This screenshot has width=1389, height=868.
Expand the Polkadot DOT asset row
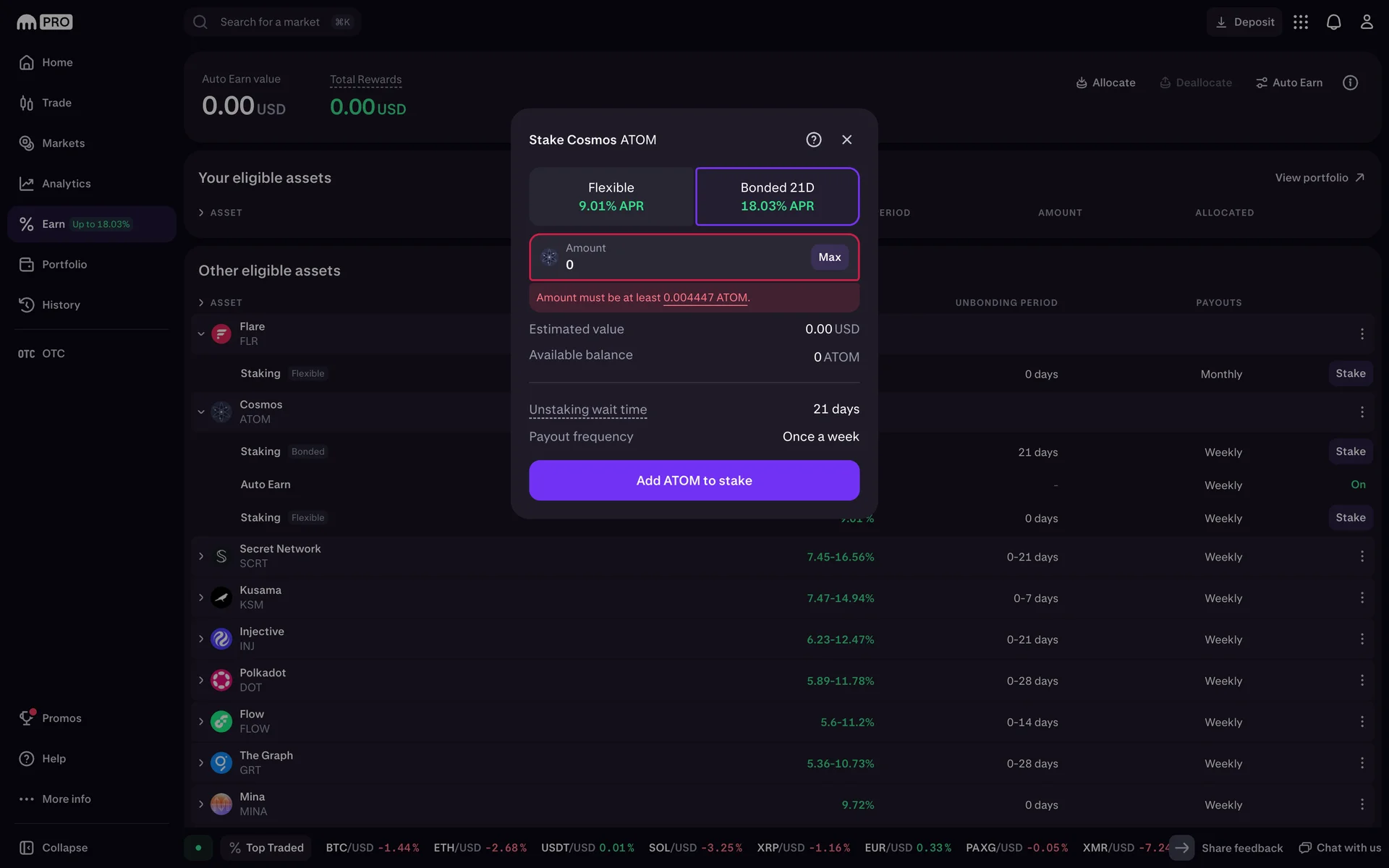pyautogui.click(x=201, y=680)
